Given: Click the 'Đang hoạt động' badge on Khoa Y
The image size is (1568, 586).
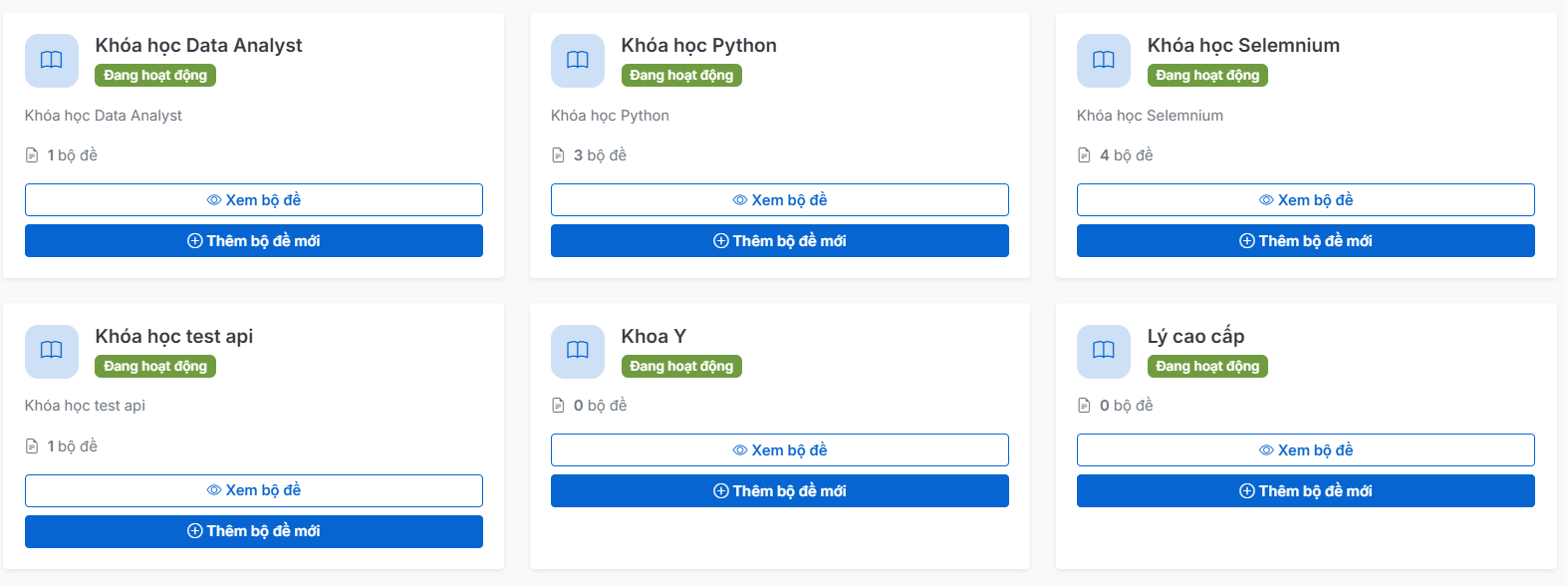Looking at the screenshot, I should (x=681, y=367).
